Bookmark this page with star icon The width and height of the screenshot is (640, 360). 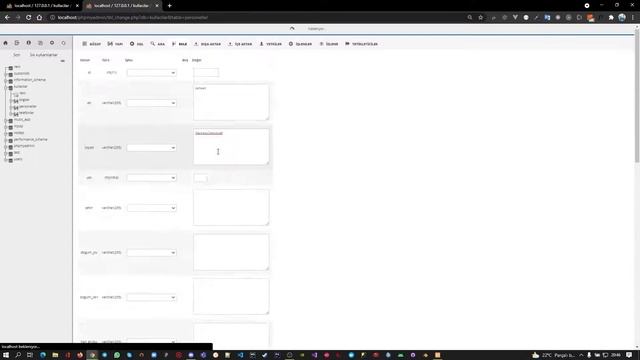click(x=481, y=18)
